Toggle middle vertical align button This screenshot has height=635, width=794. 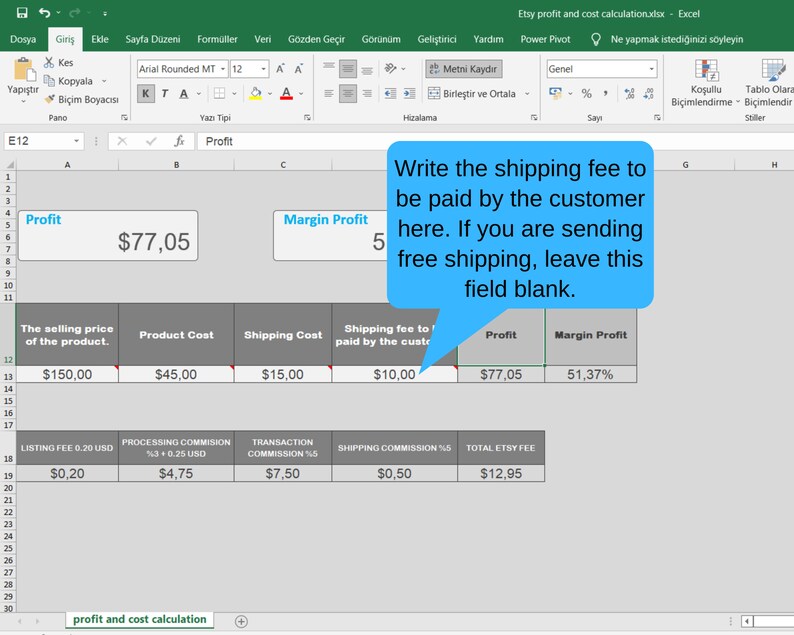pos(348,68)
